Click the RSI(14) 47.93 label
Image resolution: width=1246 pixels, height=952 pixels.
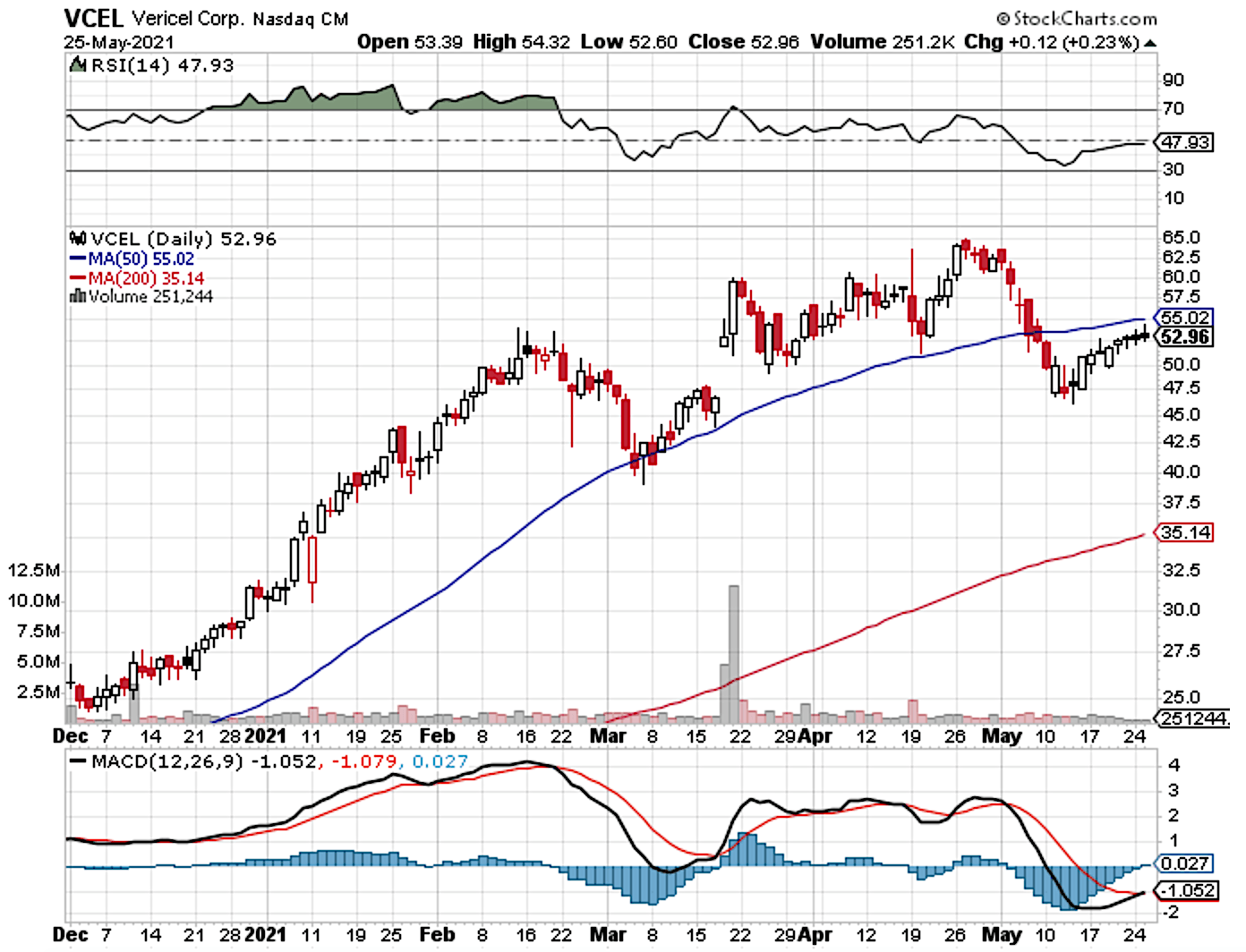click(162, 65)
